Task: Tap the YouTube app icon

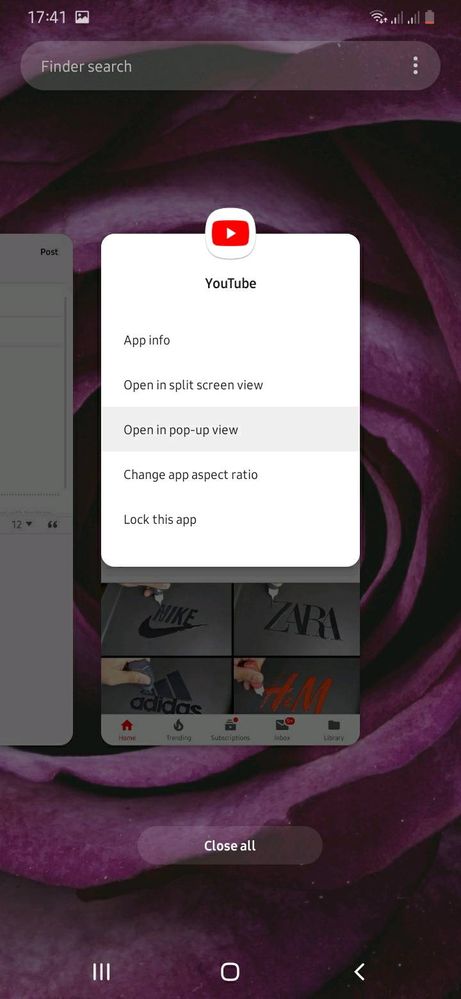Action: 230,234
